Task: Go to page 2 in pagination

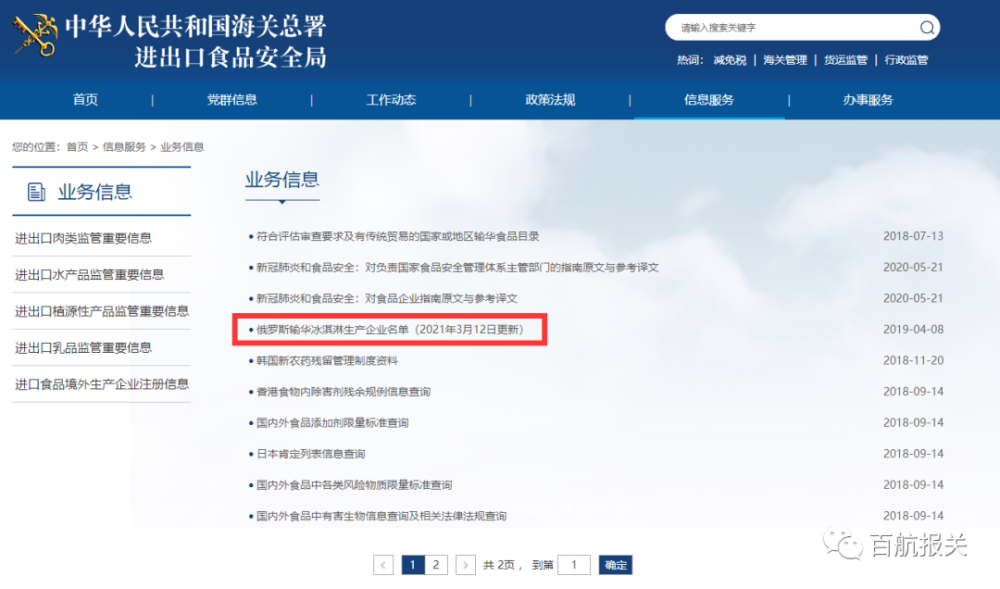Action: [436, 565]
